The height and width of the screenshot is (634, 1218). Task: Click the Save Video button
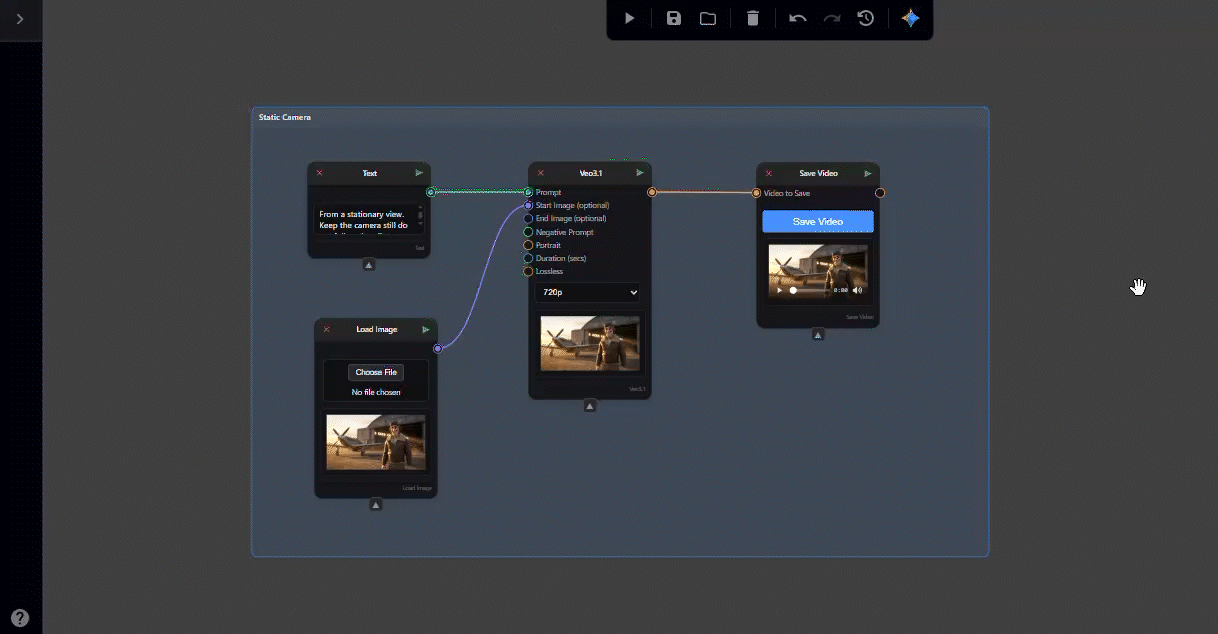817,221
